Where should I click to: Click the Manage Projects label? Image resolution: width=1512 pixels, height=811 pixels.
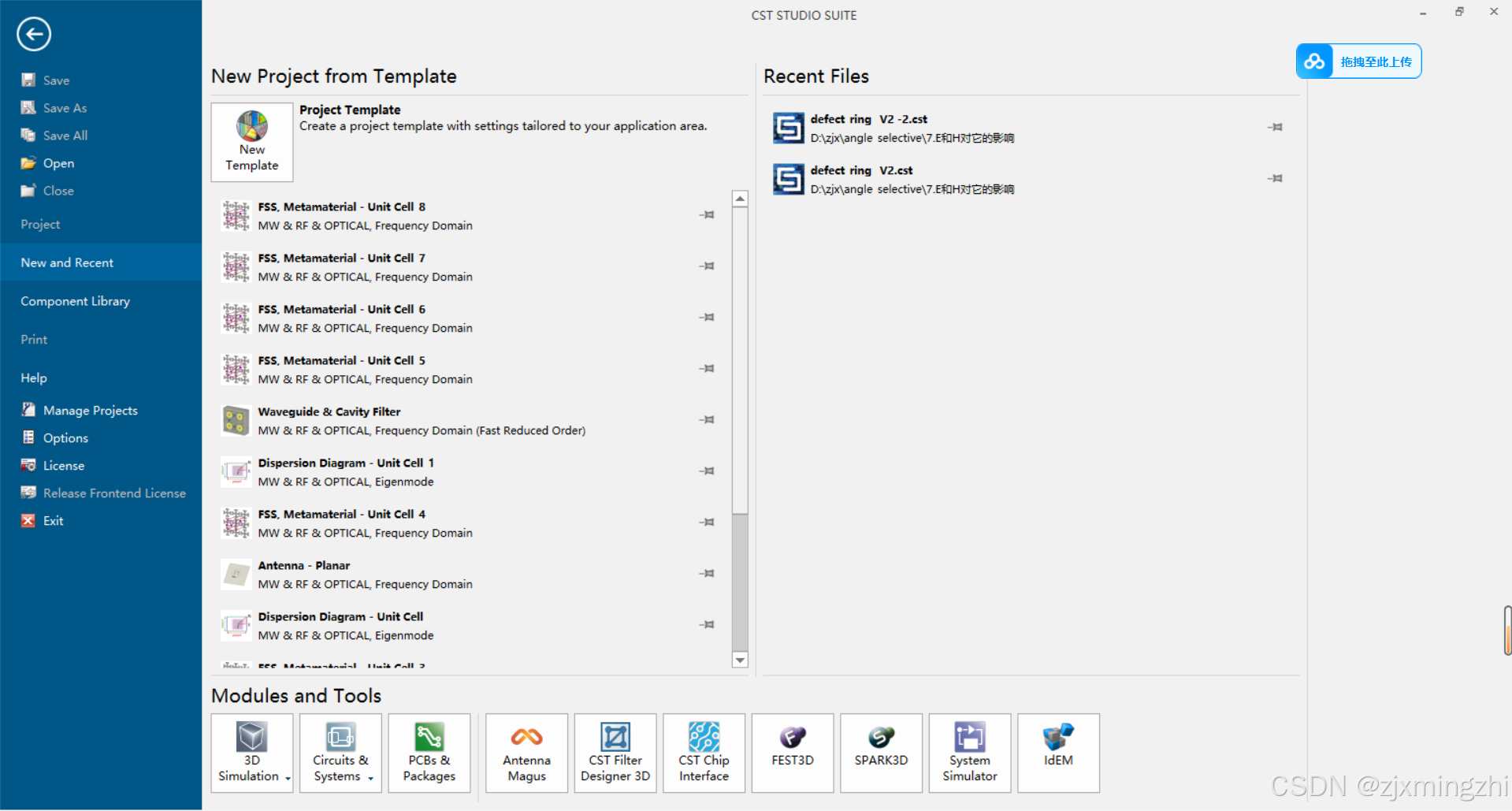[91, 410]
